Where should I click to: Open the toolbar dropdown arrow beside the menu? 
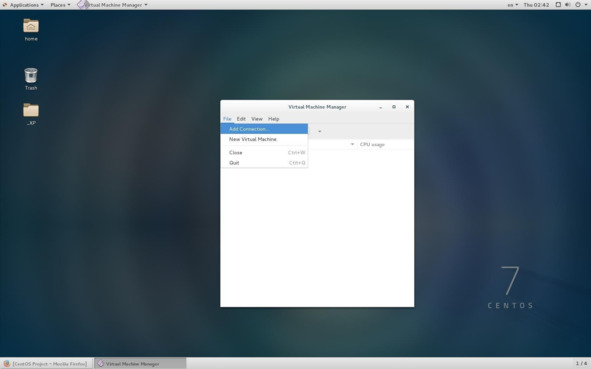[320, 131]
